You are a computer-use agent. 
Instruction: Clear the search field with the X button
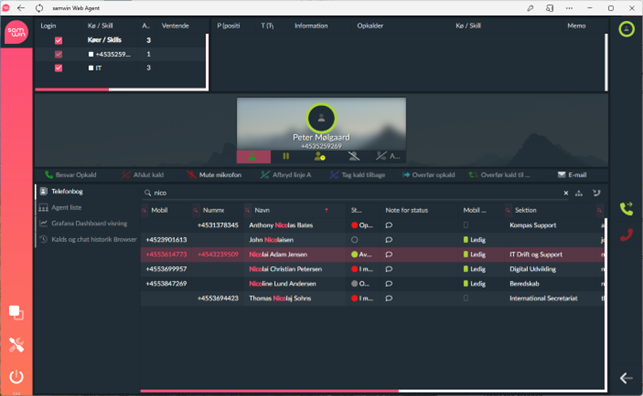pyautogui.click(x=566, y=193)
